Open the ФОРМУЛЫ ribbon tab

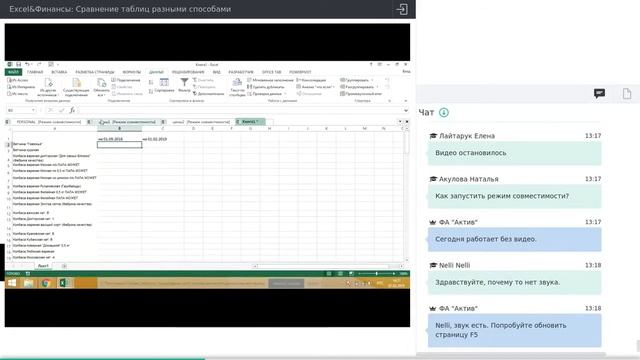click(131, 72)
